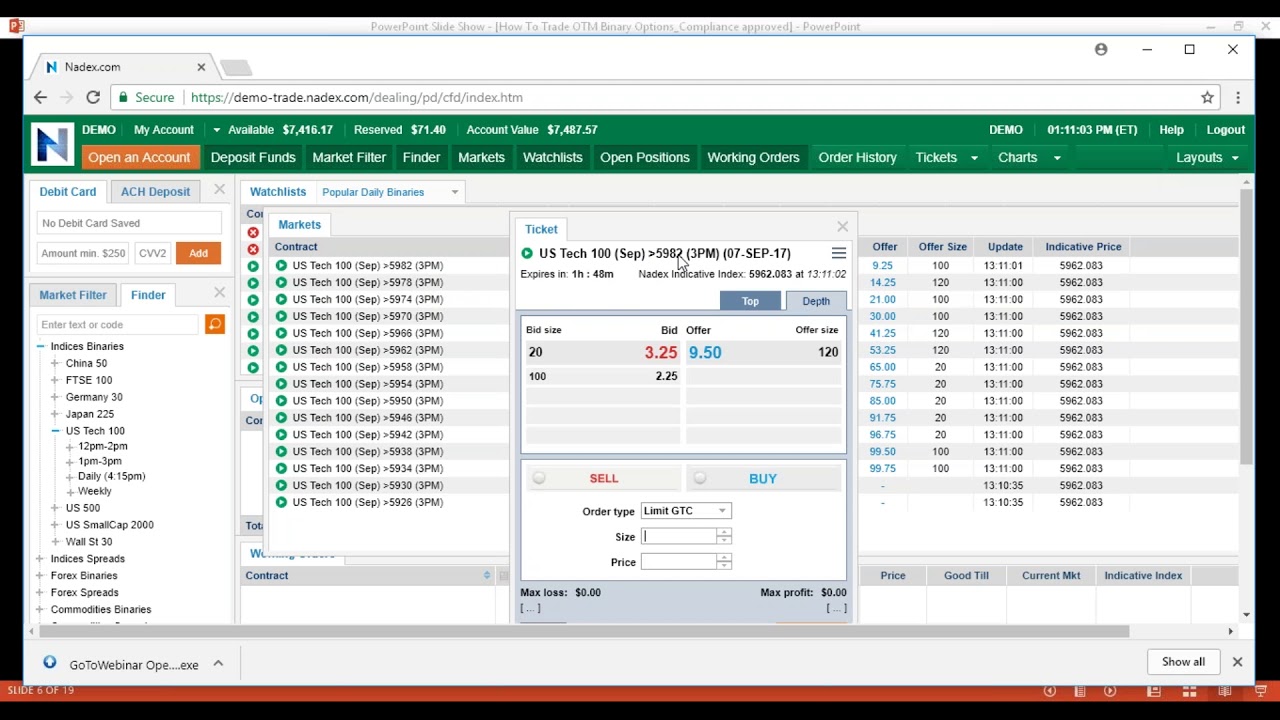The width and height of the screenshot is (1280, 720).
Task: Collapse the Indices Binaries tree node
Action: pyautogui.click(x=40, y=346)
